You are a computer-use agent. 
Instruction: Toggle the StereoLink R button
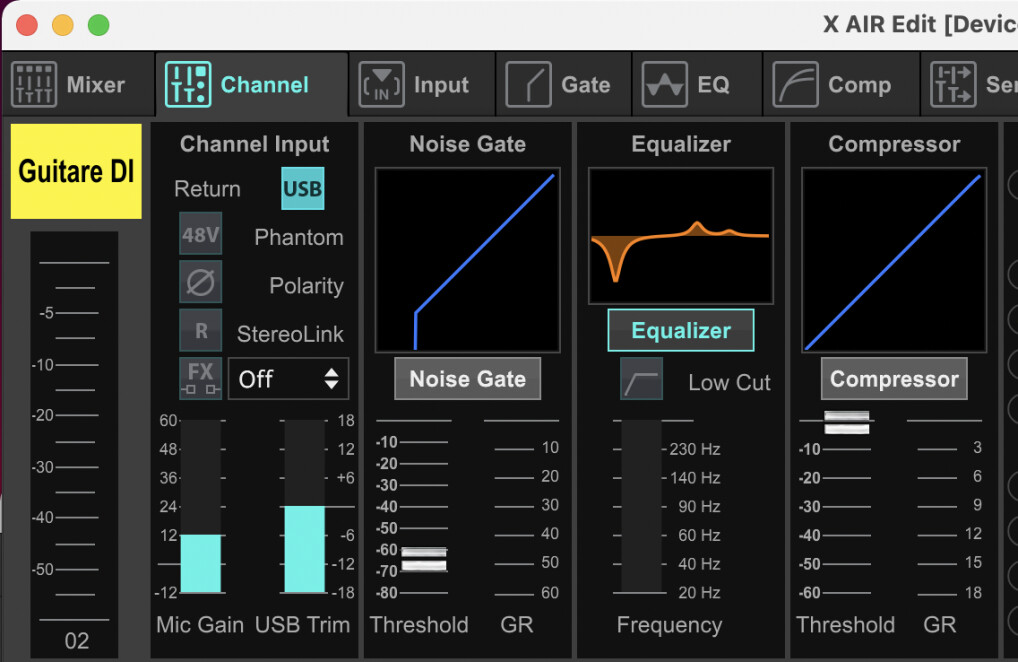(201, 330)
